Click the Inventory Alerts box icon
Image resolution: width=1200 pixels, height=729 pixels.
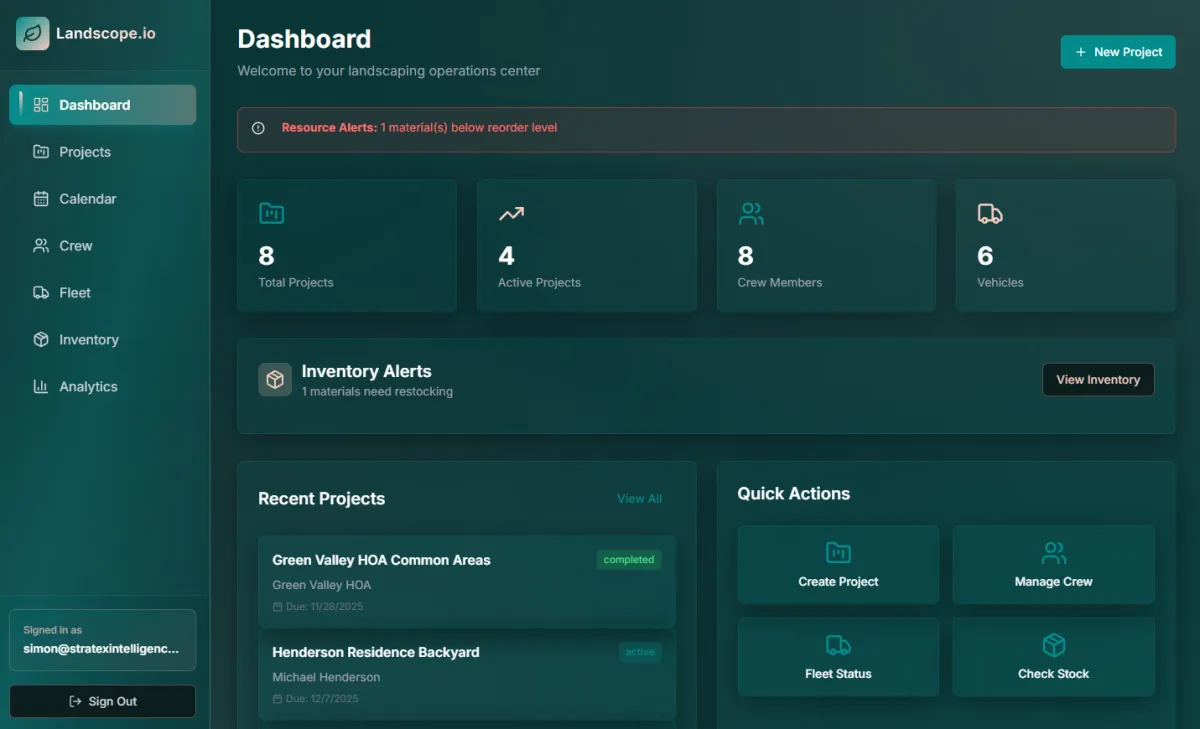pos(275,380)
